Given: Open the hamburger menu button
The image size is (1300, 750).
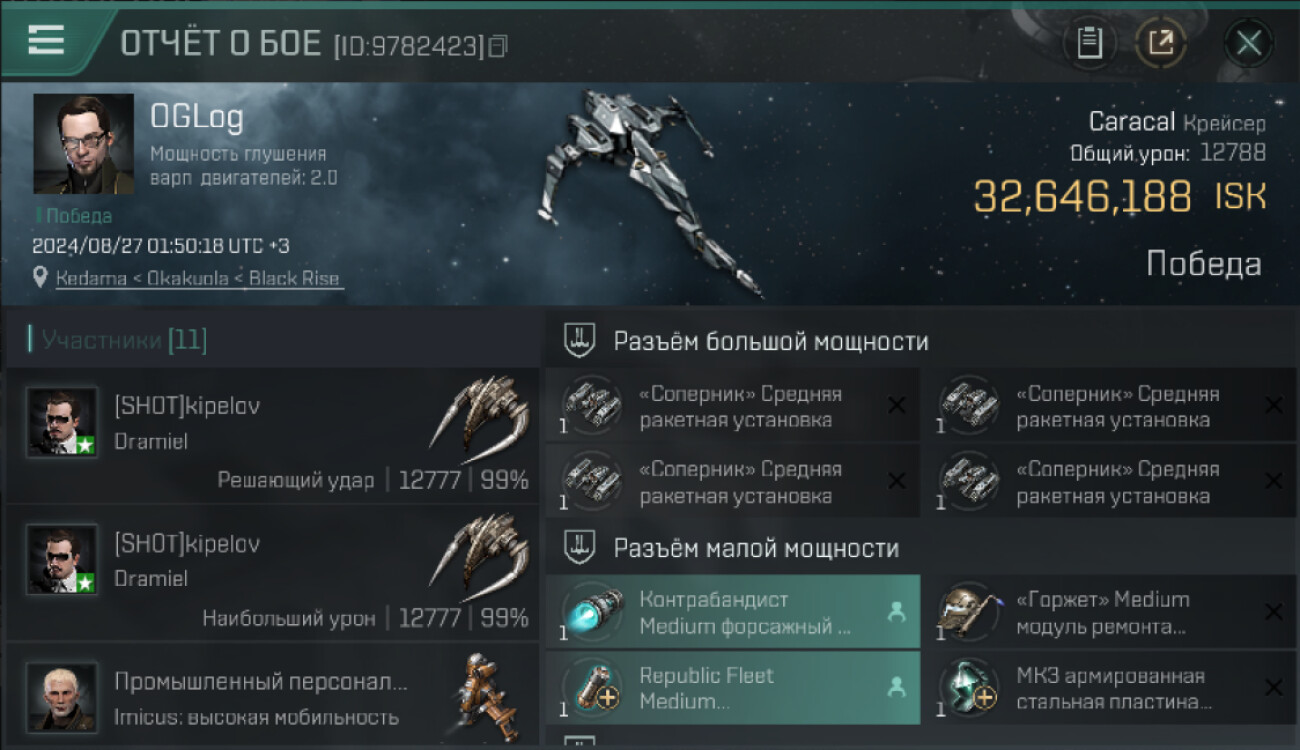Looking at the screenshot, I should tap(46, 41).
